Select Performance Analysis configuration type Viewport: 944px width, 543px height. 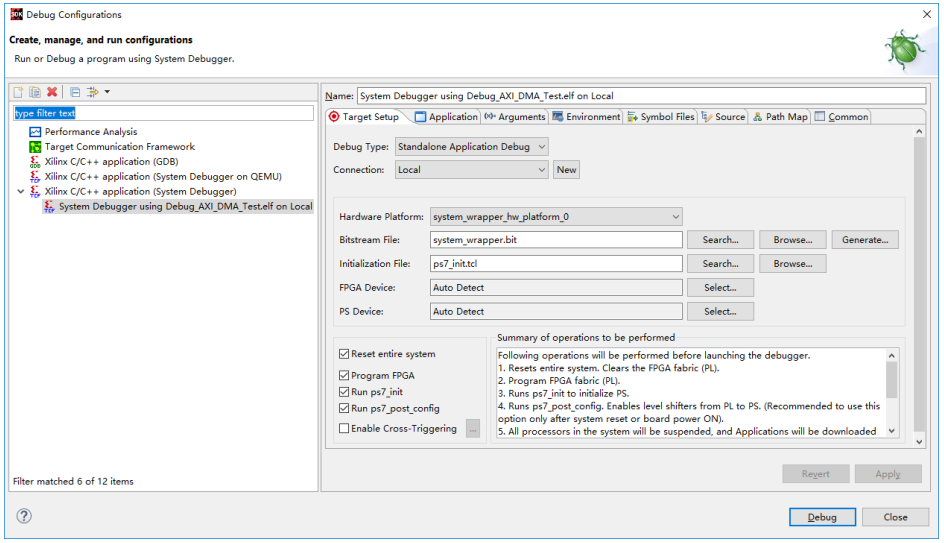[90, 132]
